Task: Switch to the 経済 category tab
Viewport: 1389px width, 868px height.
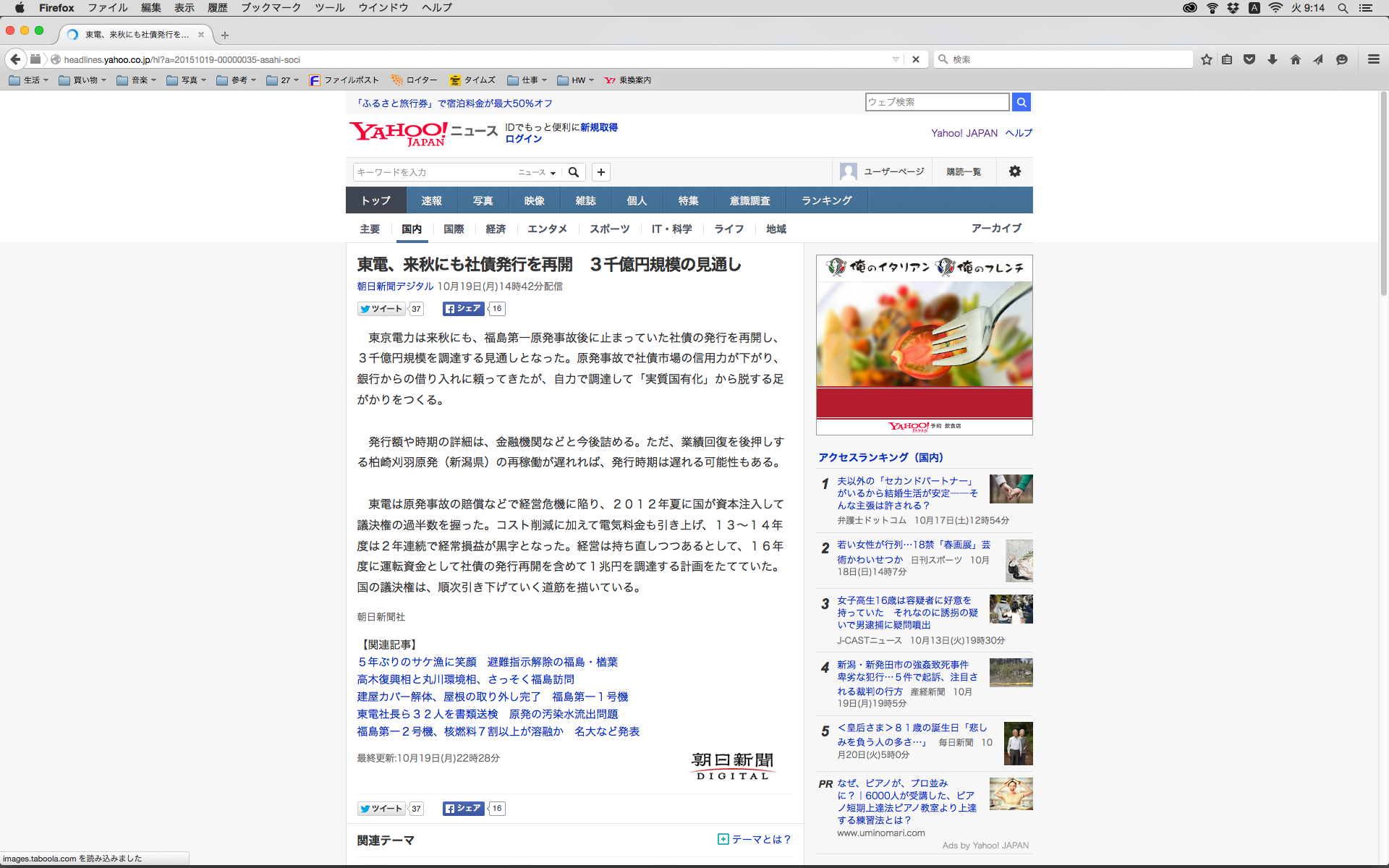Action: [496, 229]
